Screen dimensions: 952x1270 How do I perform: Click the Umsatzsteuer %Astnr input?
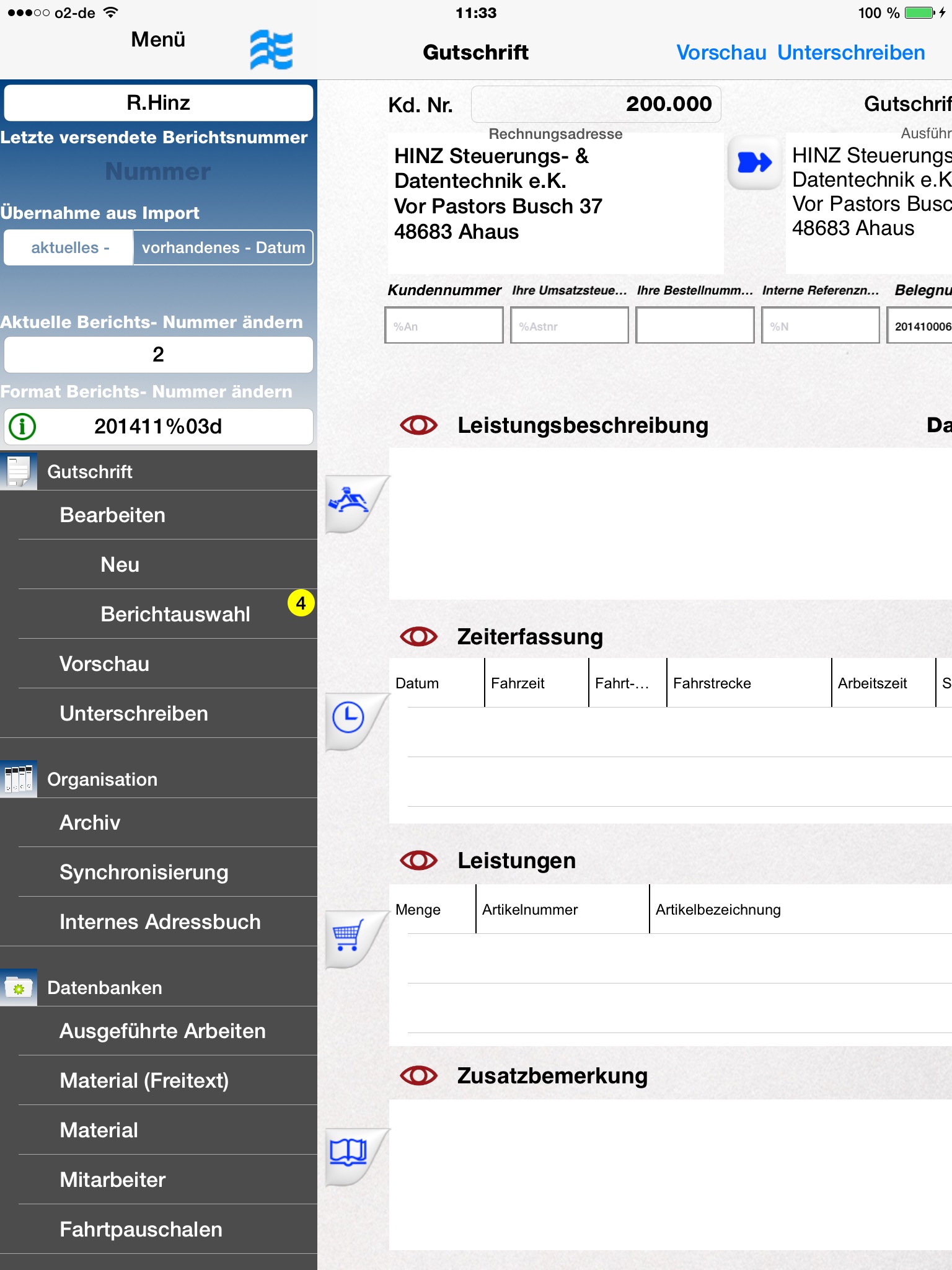pos(569,326)
